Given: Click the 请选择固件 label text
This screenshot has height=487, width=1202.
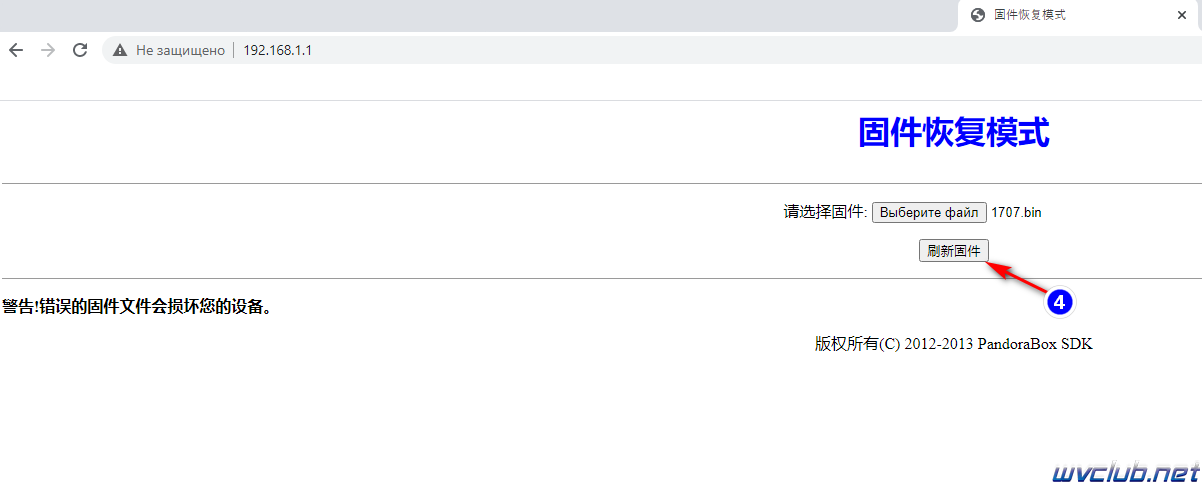Looking at the screenshot, I should tap(825, 212).
